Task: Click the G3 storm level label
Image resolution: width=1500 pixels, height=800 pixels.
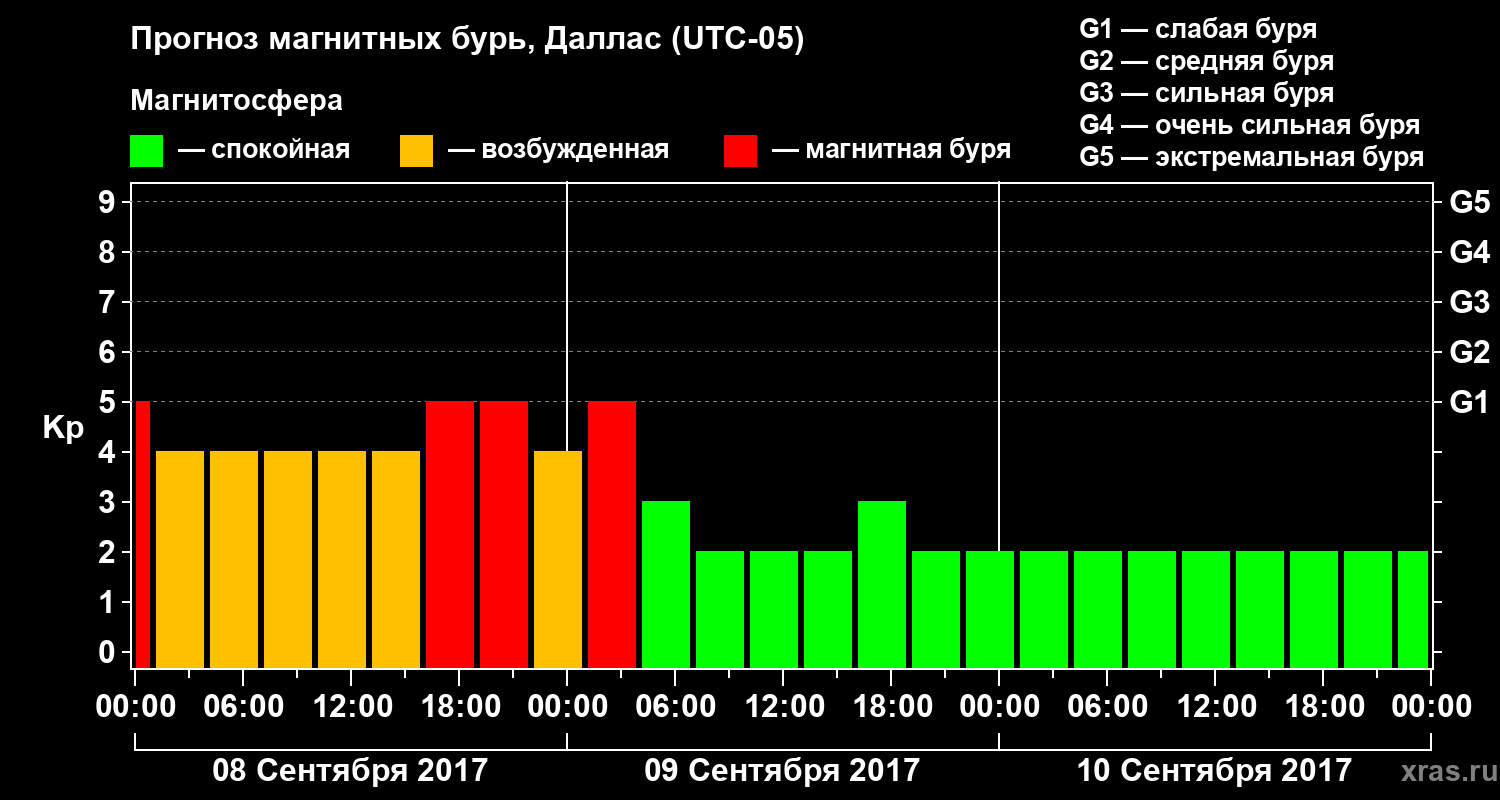Action: pos(1470,302)
